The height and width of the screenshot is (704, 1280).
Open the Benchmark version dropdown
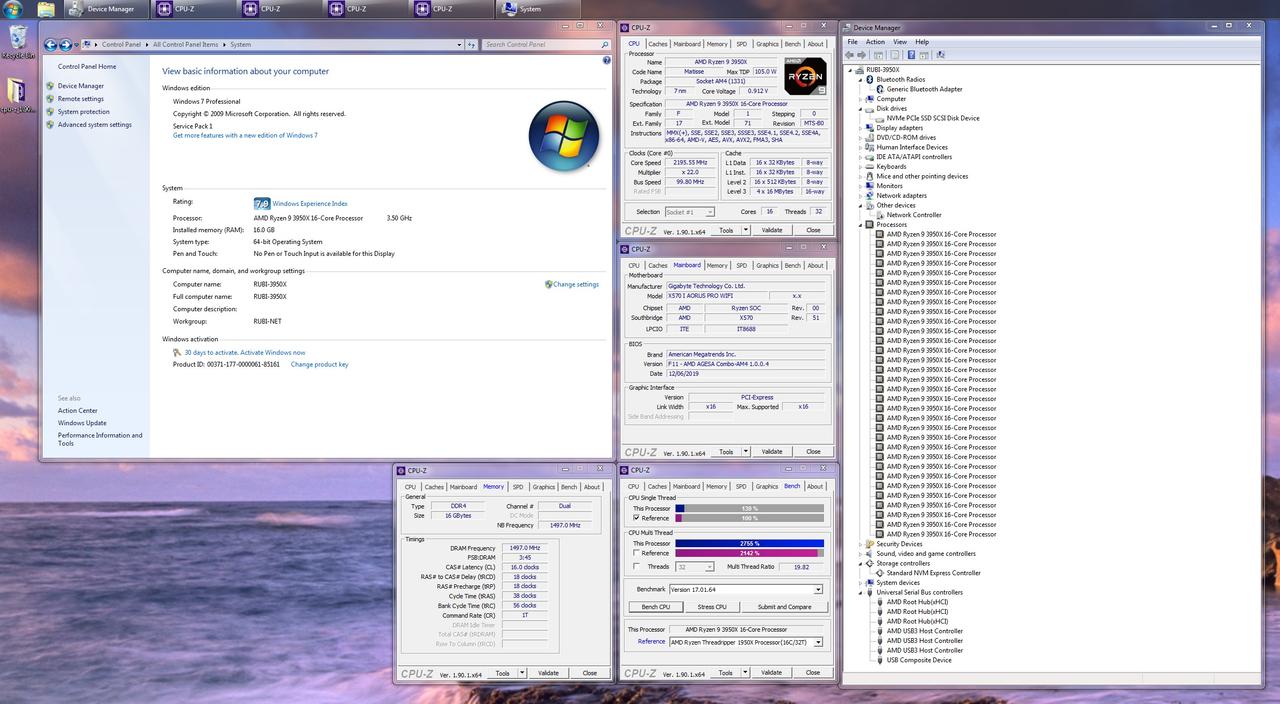745,590
